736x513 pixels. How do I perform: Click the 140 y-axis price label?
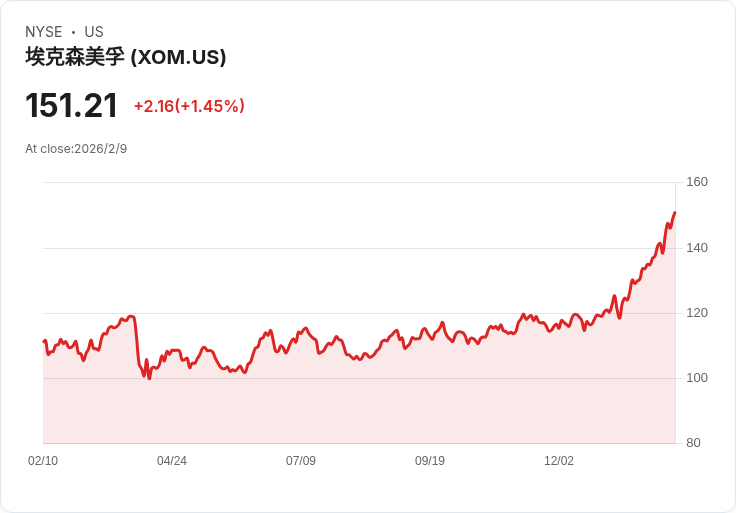click(x=697, y=248)
